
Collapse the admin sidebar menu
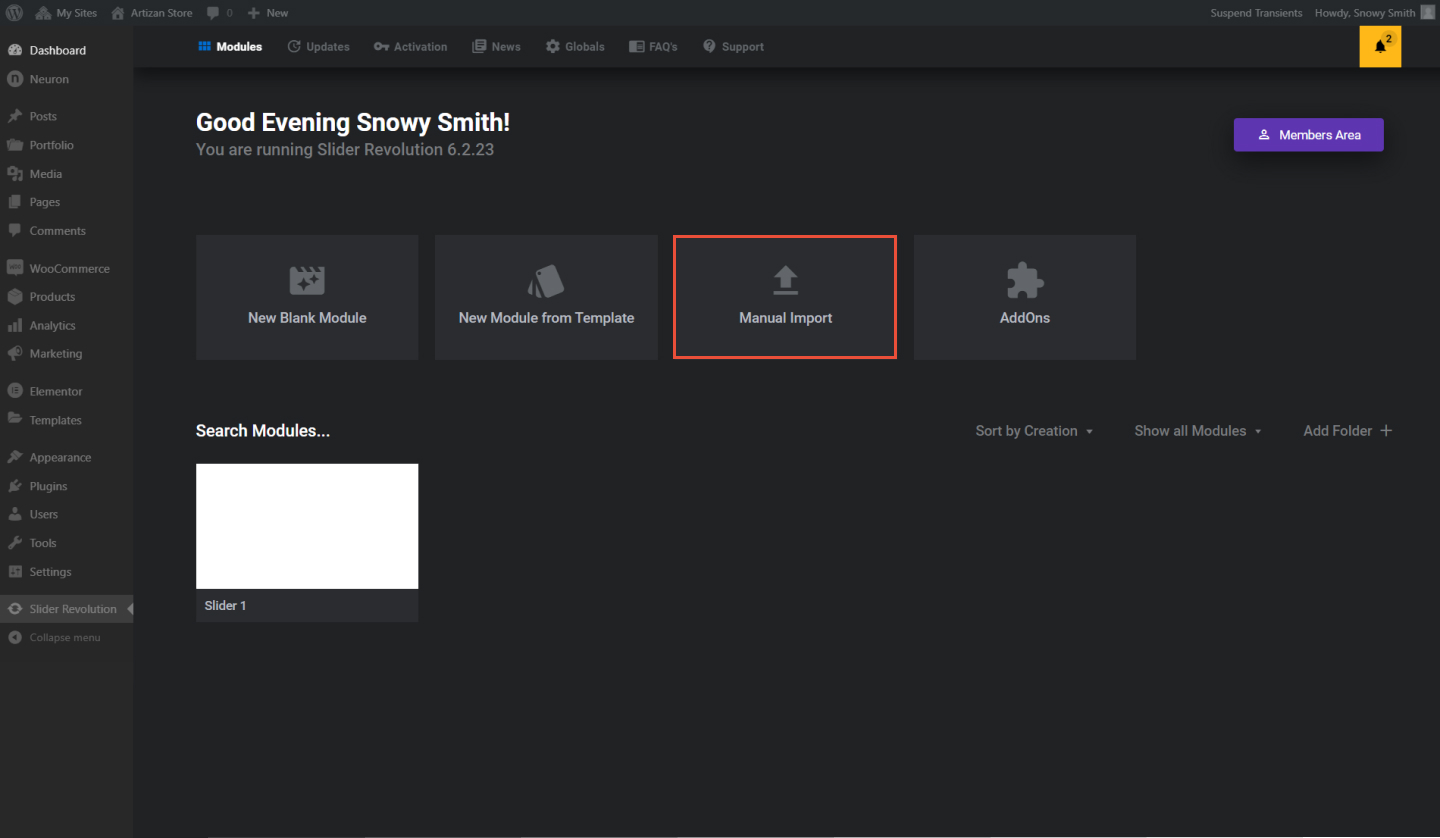66,637
